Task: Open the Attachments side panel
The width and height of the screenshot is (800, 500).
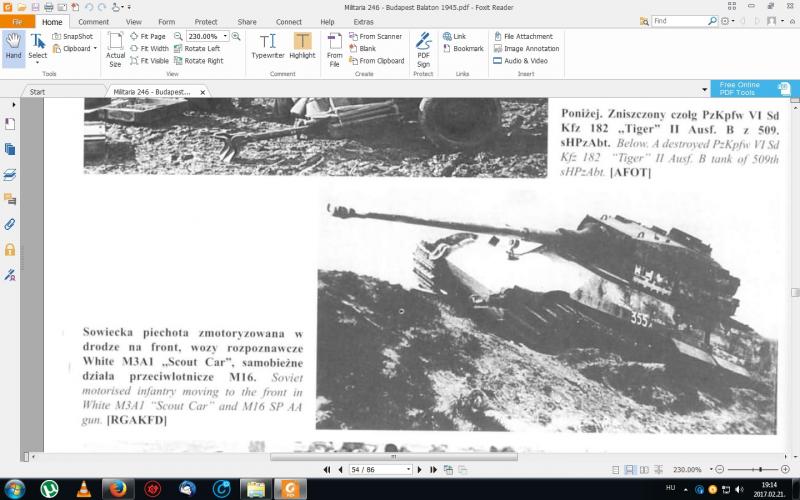Action: [x=10, y=224]
